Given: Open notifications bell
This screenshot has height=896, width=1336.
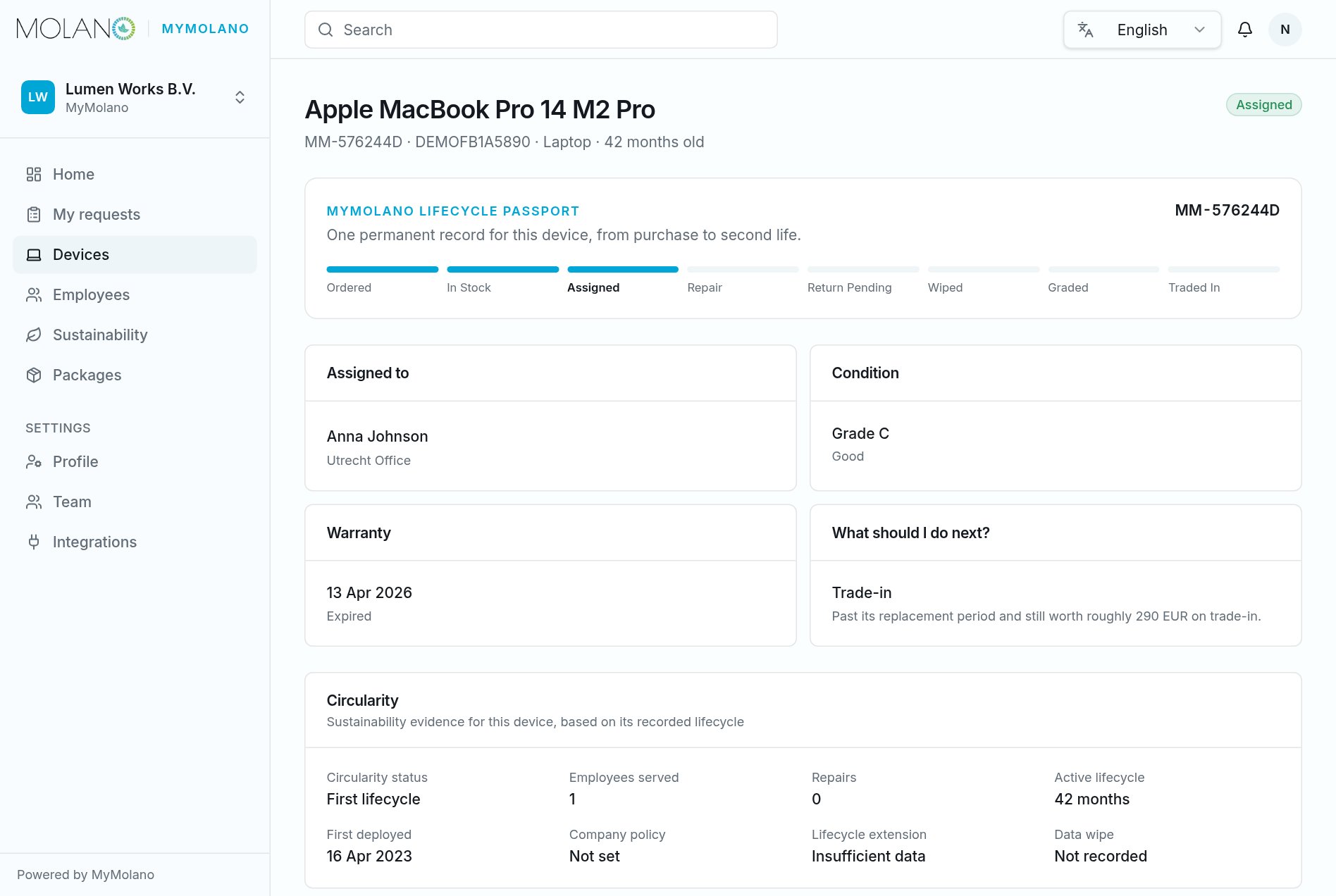Looking at the screenshot, I should coord(1245,30).
